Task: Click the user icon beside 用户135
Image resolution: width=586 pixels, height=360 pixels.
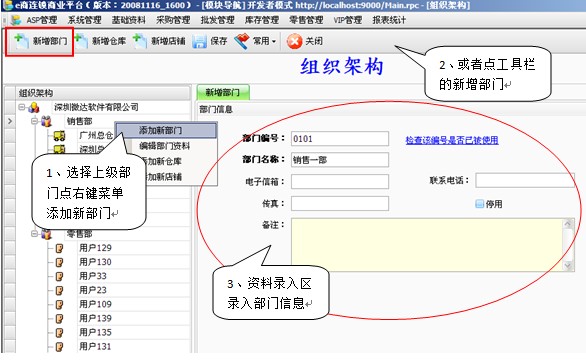Action: pyautogui.click(x=59, y=333)
